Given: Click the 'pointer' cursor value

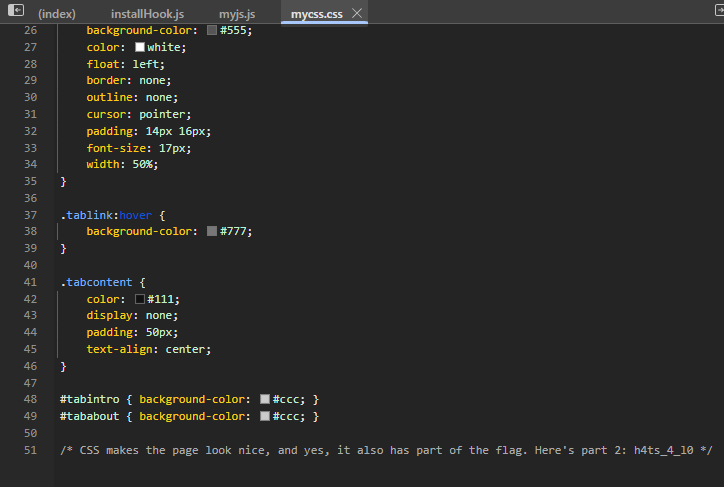Looking at the screenshot, I should [x=162, y=114].
